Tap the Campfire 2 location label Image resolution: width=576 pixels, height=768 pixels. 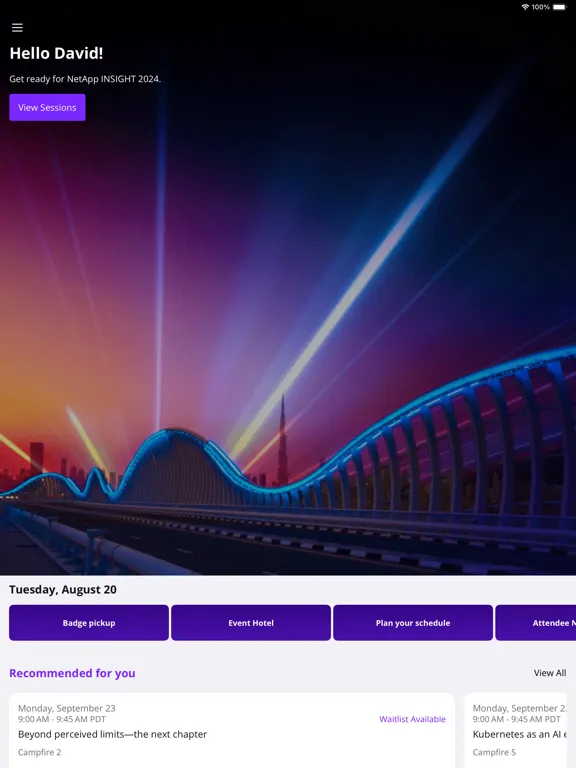[x=40, y=752]
